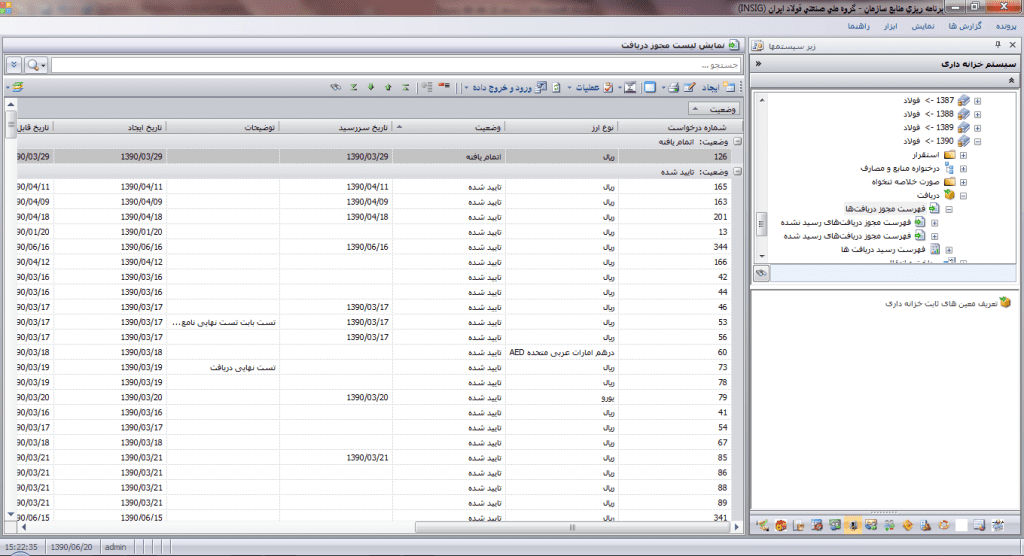
Task: Select فهرست رسید دریافت ها tree item
Action: click(882, 250)
